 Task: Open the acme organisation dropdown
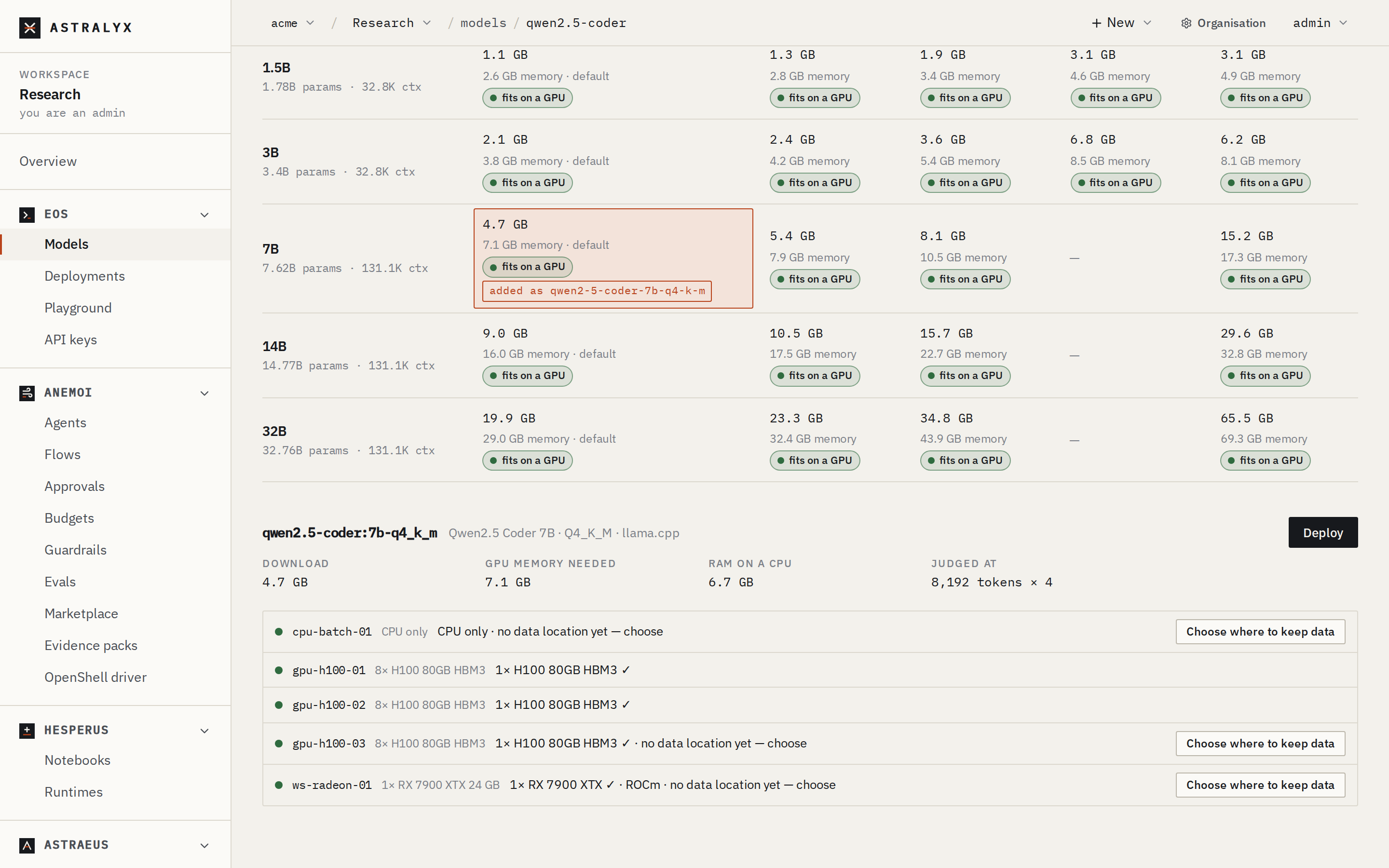click(292, 23)
